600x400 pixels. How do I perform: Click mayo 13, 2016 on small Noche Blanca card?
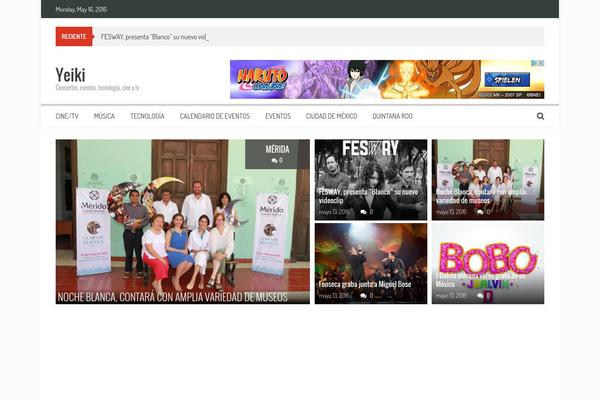tap(451, 212)
